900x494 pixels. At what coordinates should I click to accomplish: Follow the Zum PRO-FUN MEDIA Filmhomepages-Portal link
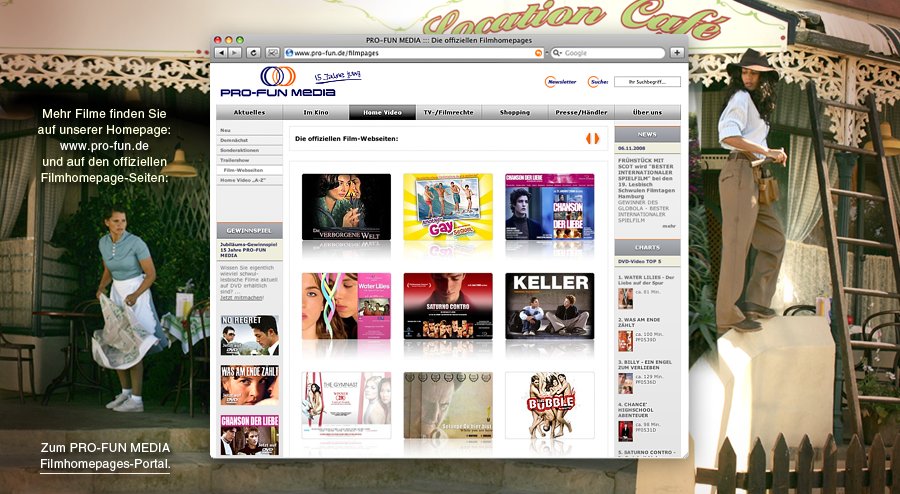[105, 456]
